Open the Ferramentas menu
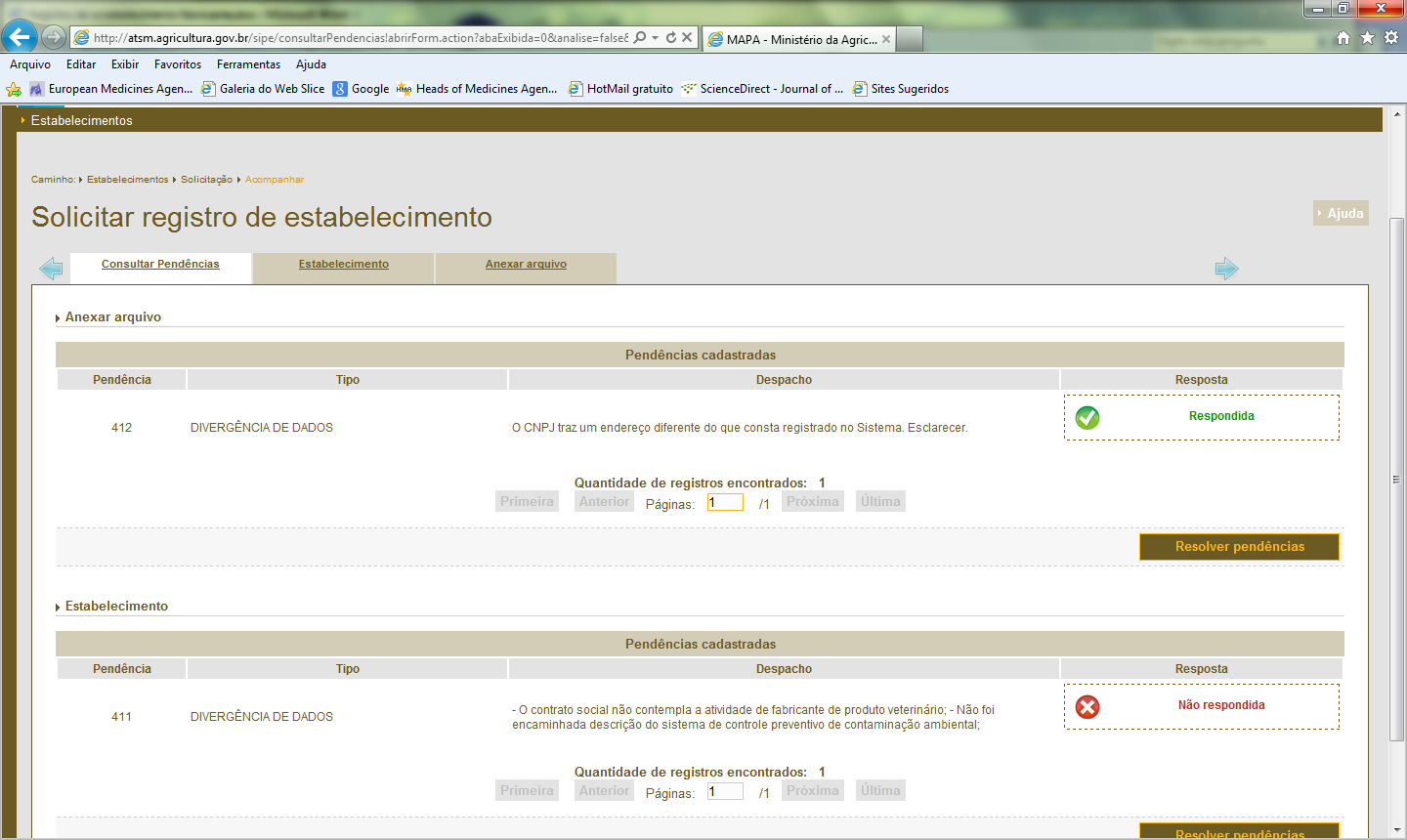This screenshot has width=1407, height=840. pos(248,64)
